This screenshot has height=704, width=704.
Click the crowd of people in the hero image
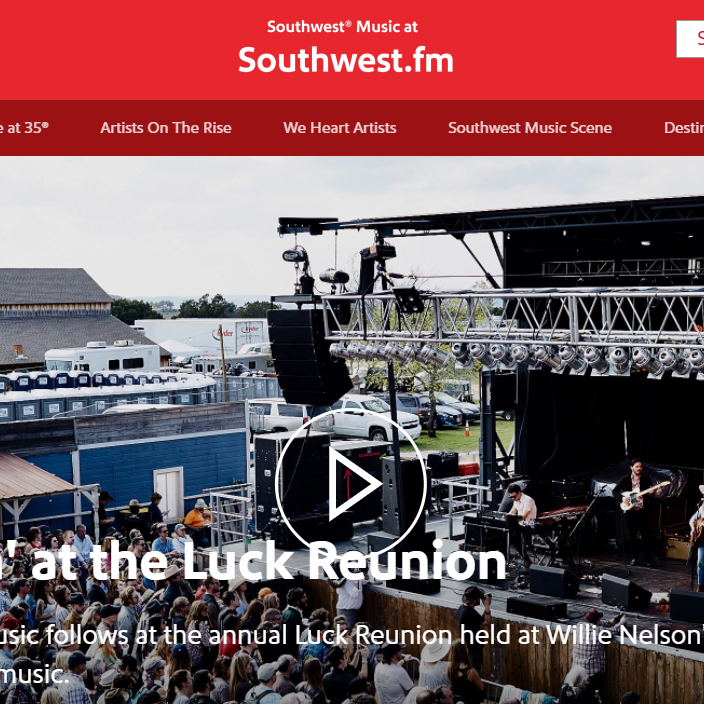180,629
